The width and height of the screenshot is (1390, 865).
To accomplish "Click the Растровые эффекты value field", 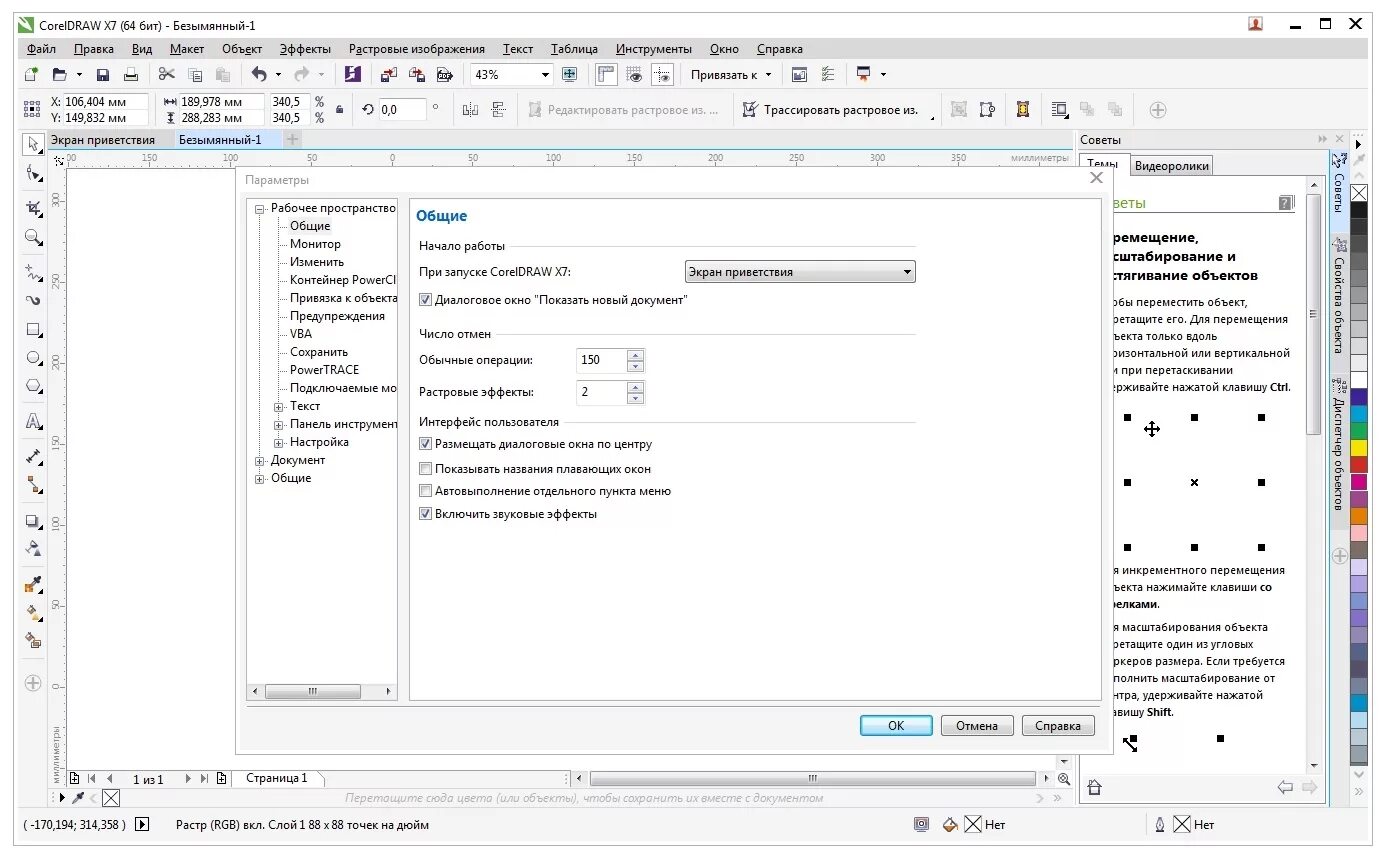I will 602,393.
